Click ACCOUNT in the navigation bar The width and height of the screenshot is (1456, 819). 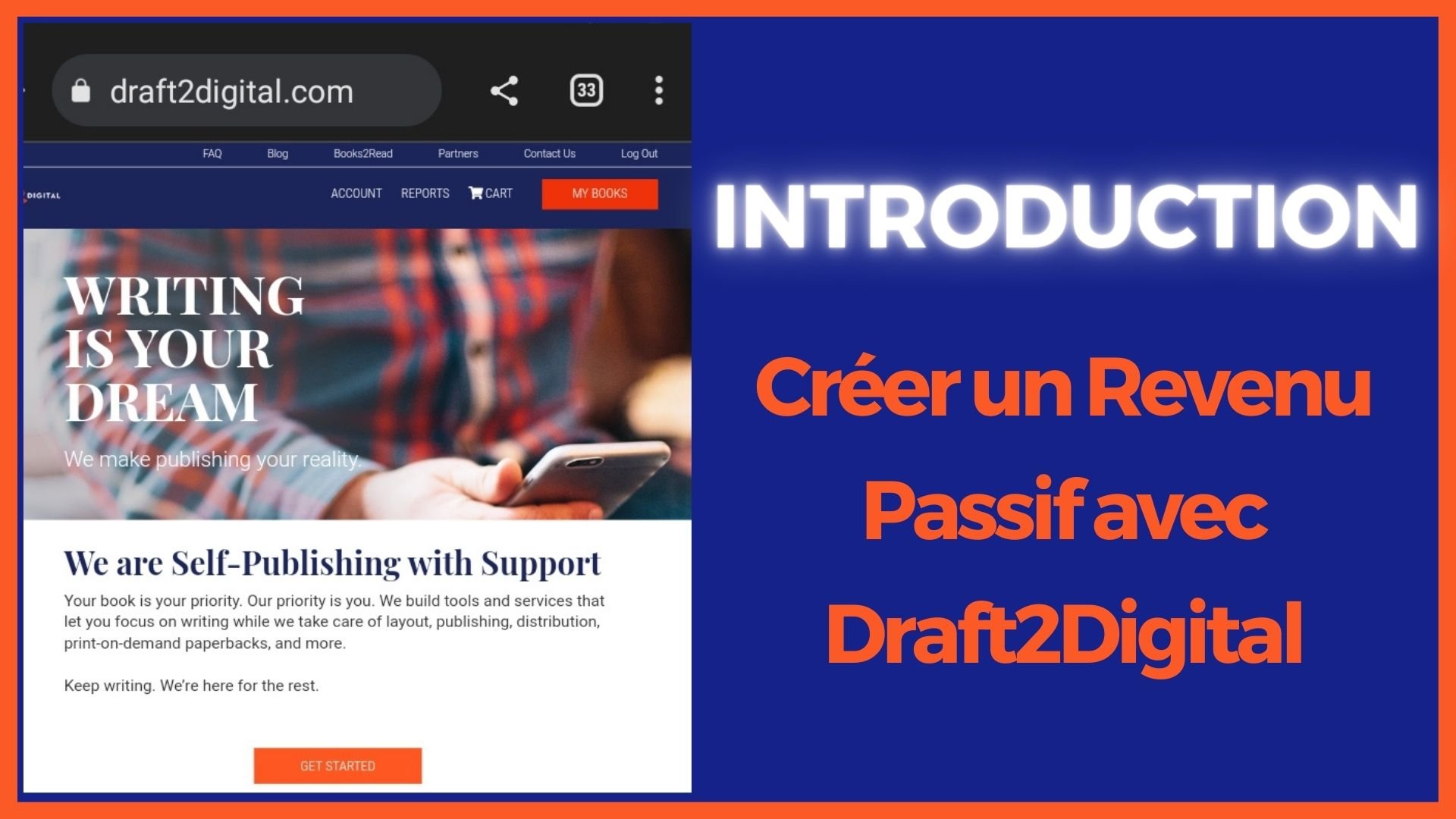[354, 193]
